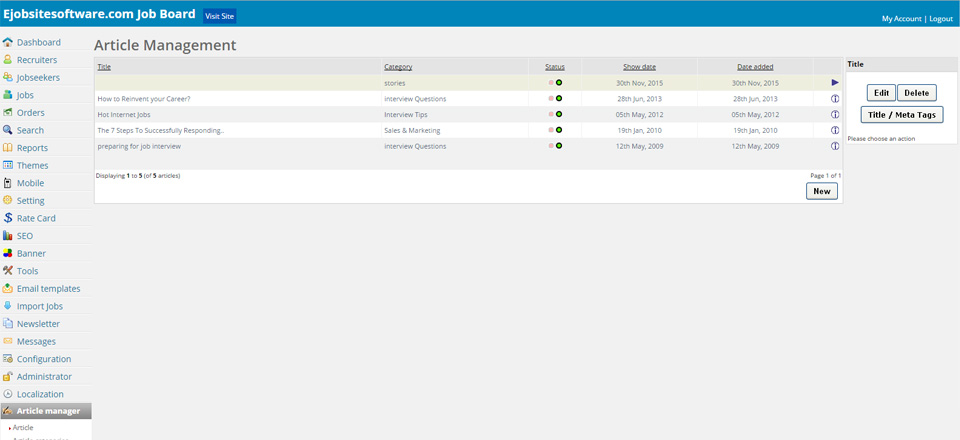
Task: Go to the Jobs menu item
Action: (25, 95)
